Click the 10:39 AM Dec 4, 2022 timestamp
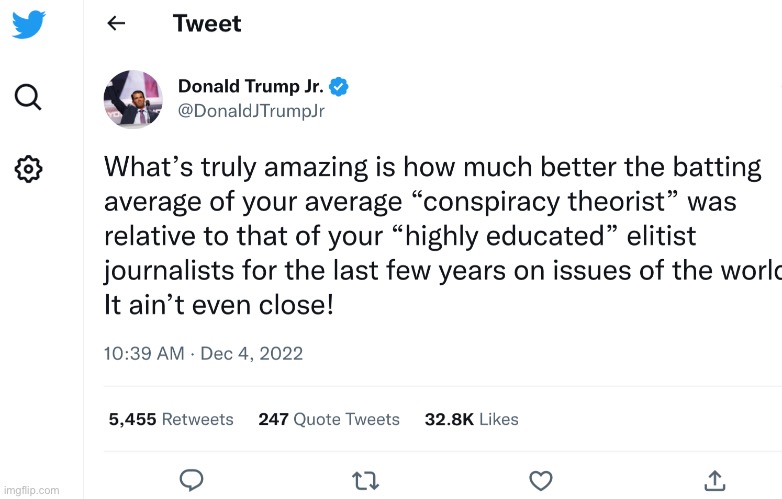The image size is (782, 499). [x=203, y=353]
